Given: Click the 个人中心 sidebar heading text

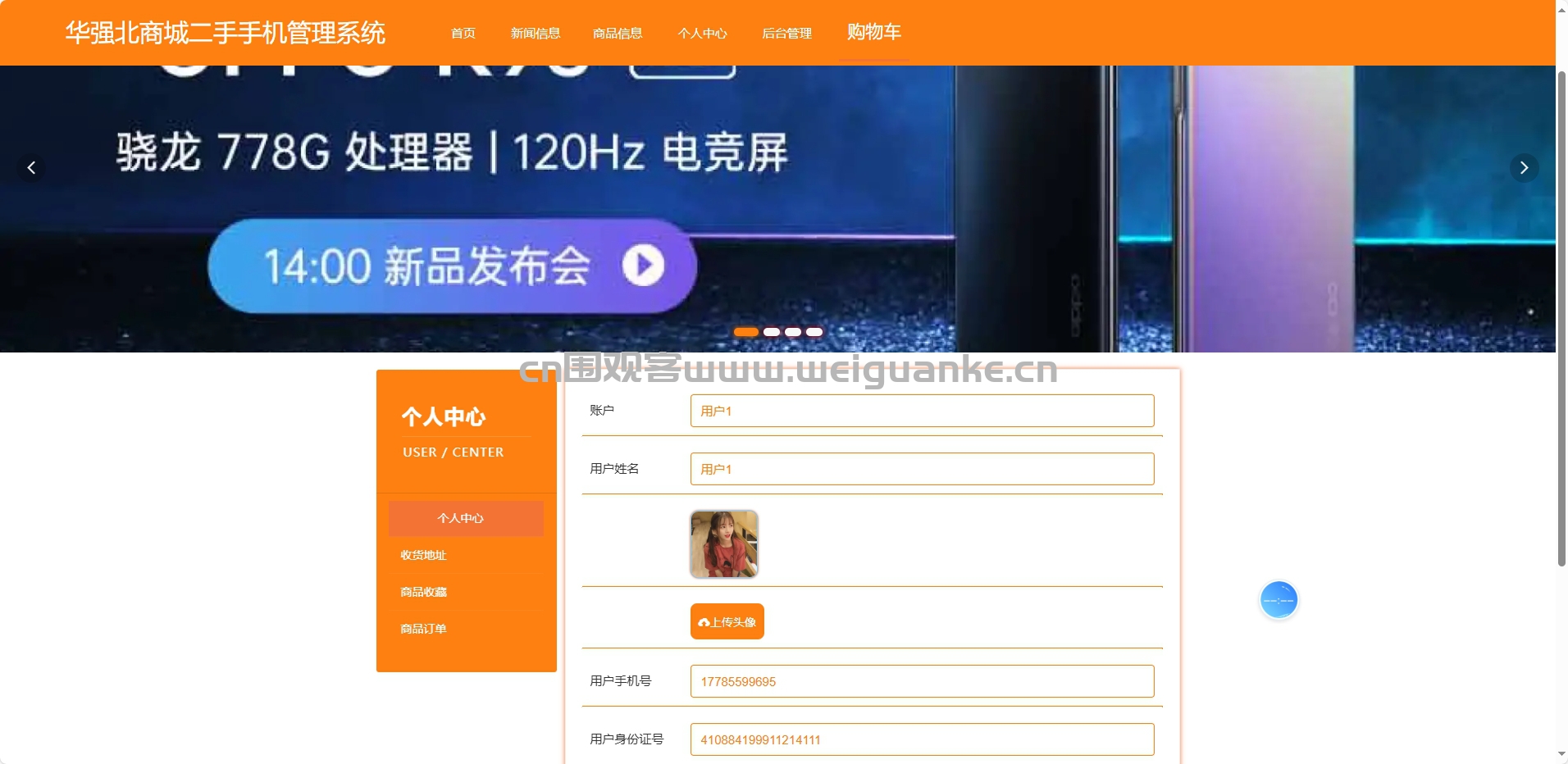Looking at the screenshot, I should point(444,417).
